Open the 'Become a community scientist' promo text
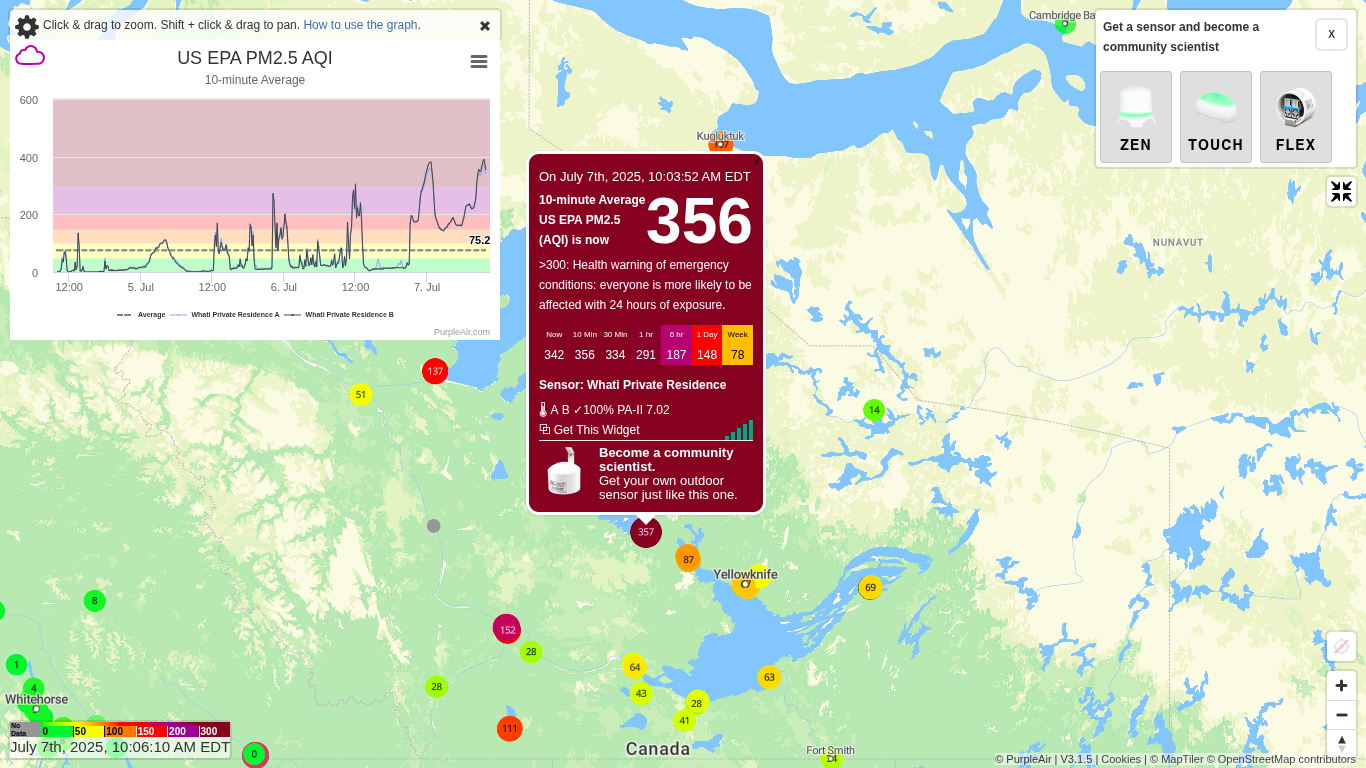This screenshot has height=768, width=1366. point(668,474)
